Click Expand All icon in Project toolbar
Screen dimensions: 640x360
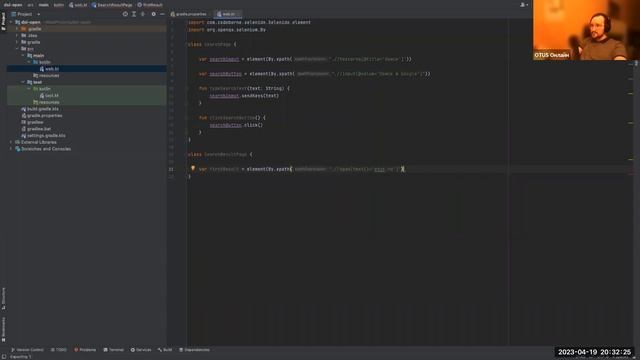[x=134, y=14]
